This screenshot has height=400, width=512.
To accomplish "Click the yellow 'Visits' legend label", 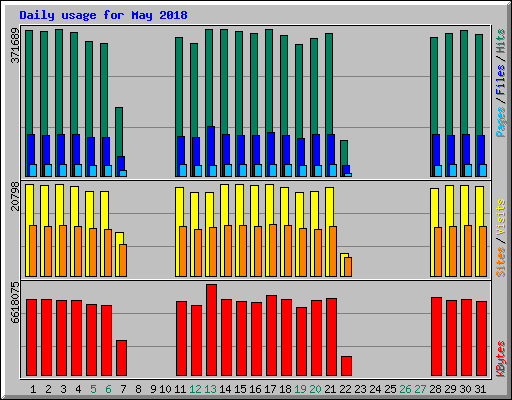I will coord(501,218).
